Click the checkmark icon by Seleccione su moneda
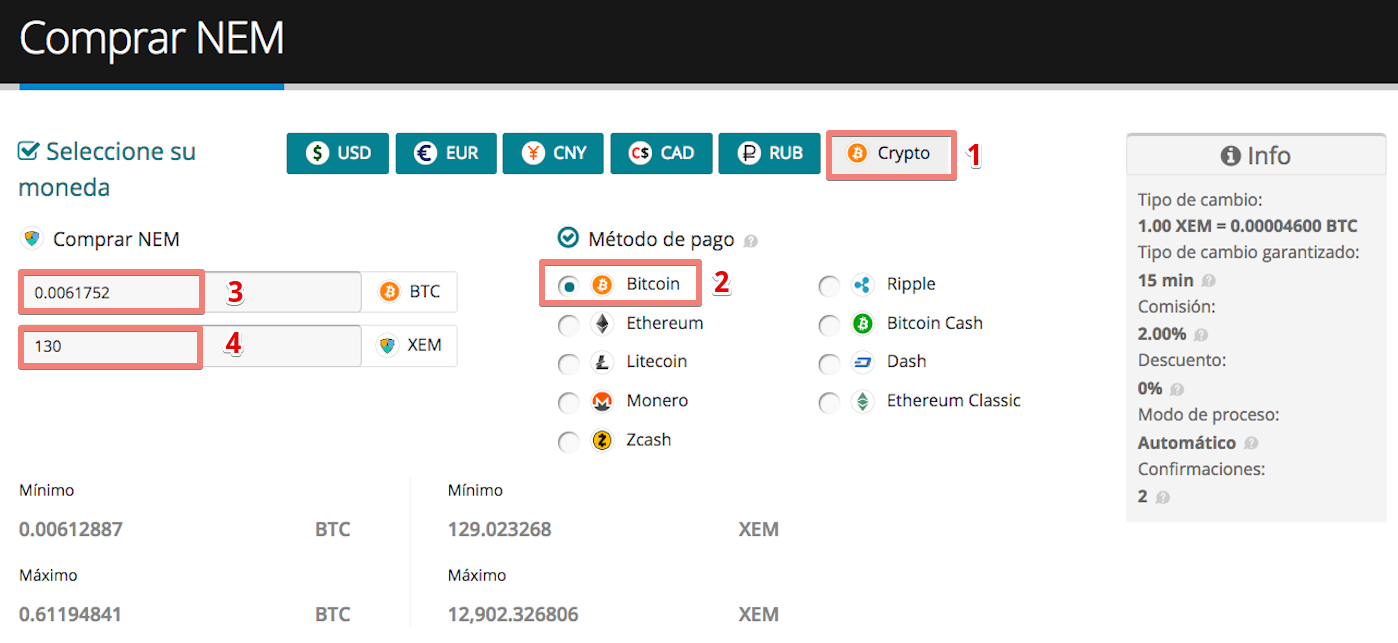The width and height of the screenshot is (1398, 643). (x=29, y=152)
